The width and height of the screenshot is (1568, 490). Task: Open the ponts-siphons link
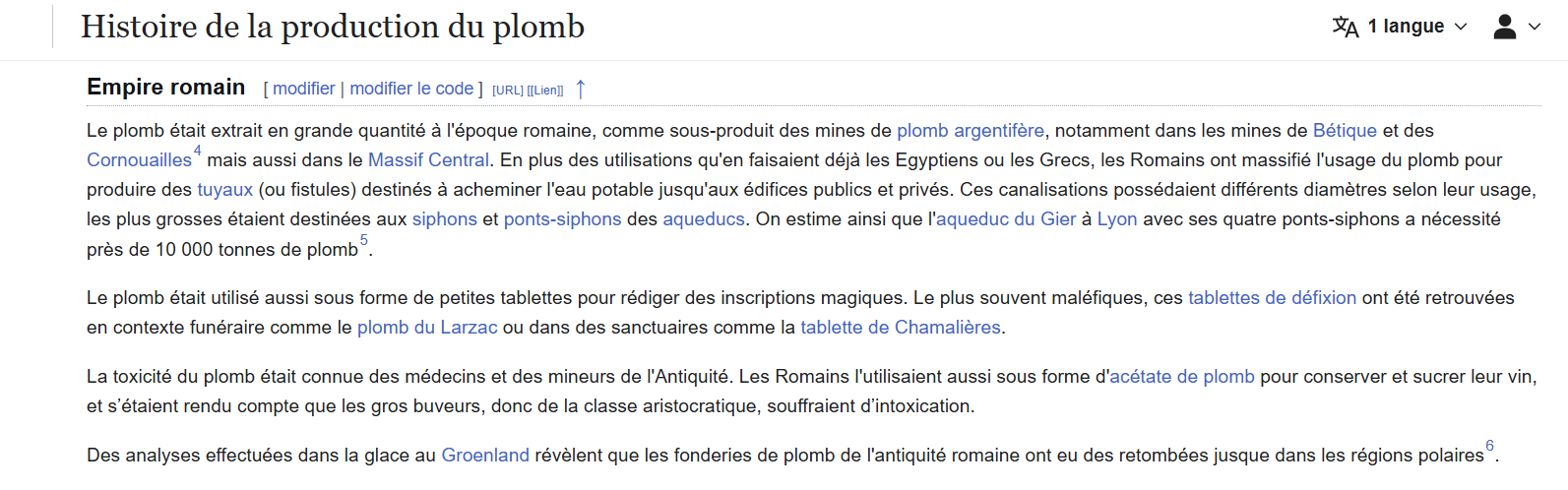[x=562, y=219]
